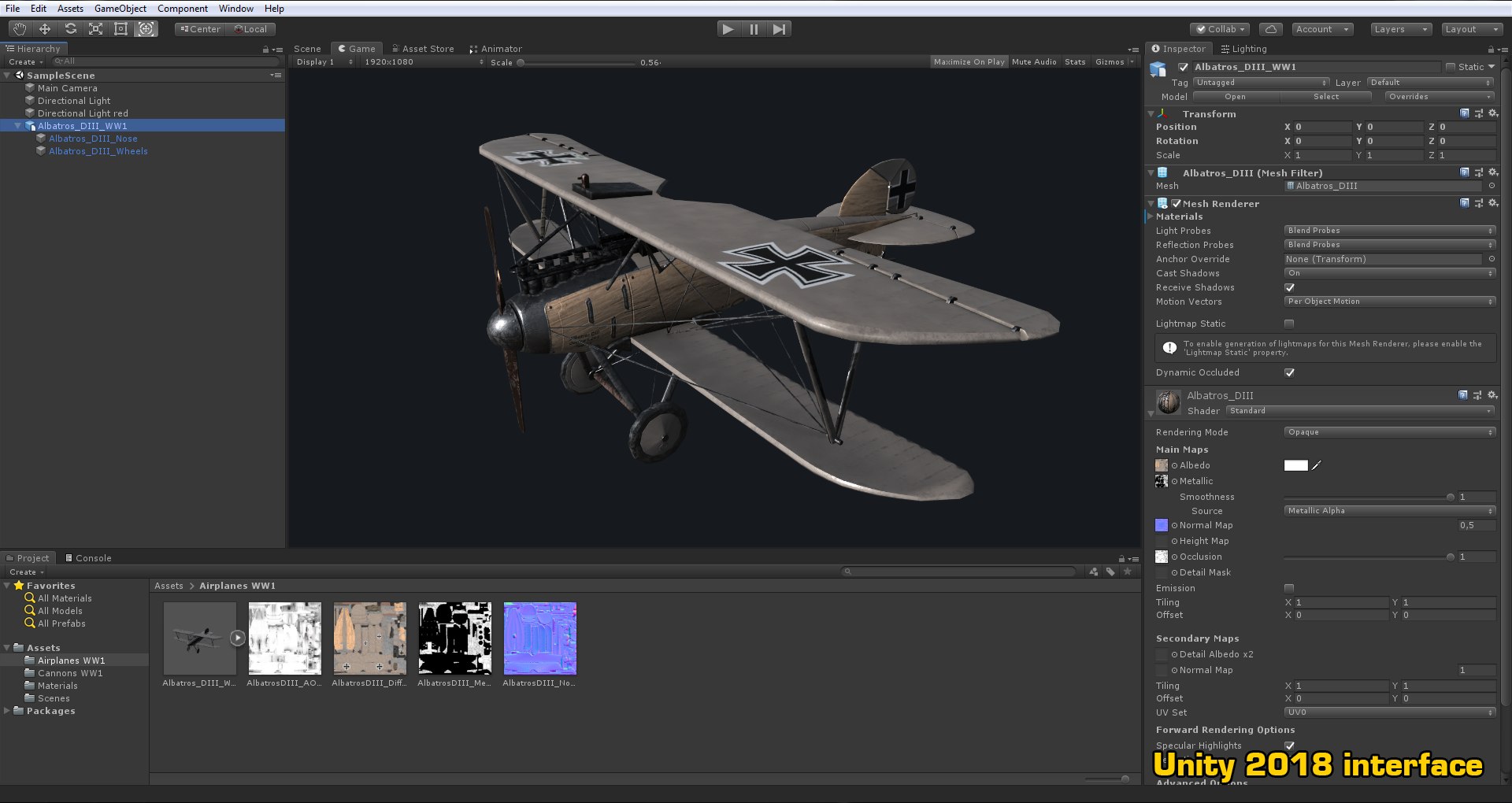Click save search star icon in Project
This screenshot has height=803, width=1512.
click(1128, 572)
